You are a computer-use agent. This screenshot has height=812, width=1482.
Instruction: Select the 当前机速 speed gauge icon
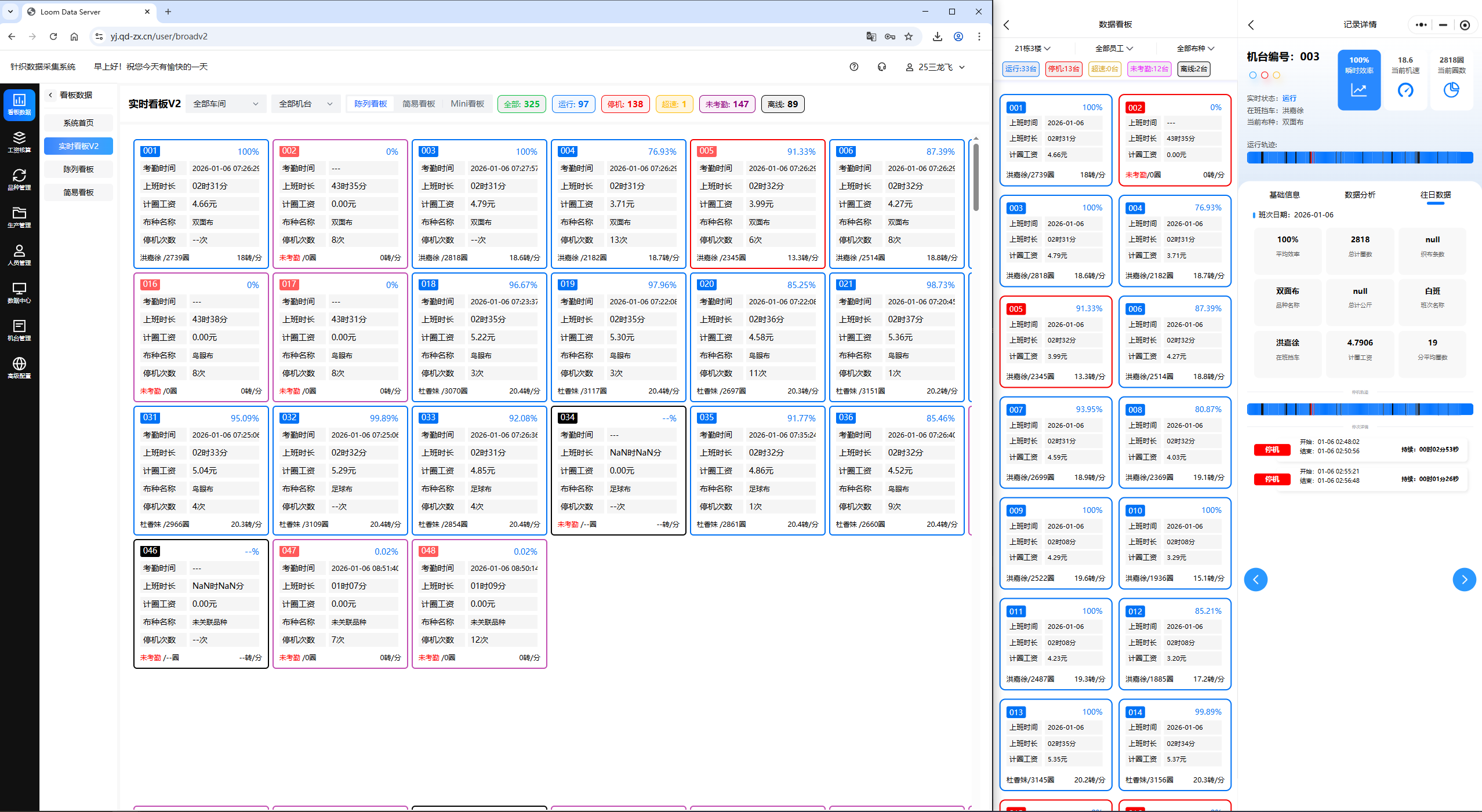[x=1405, y=90]
